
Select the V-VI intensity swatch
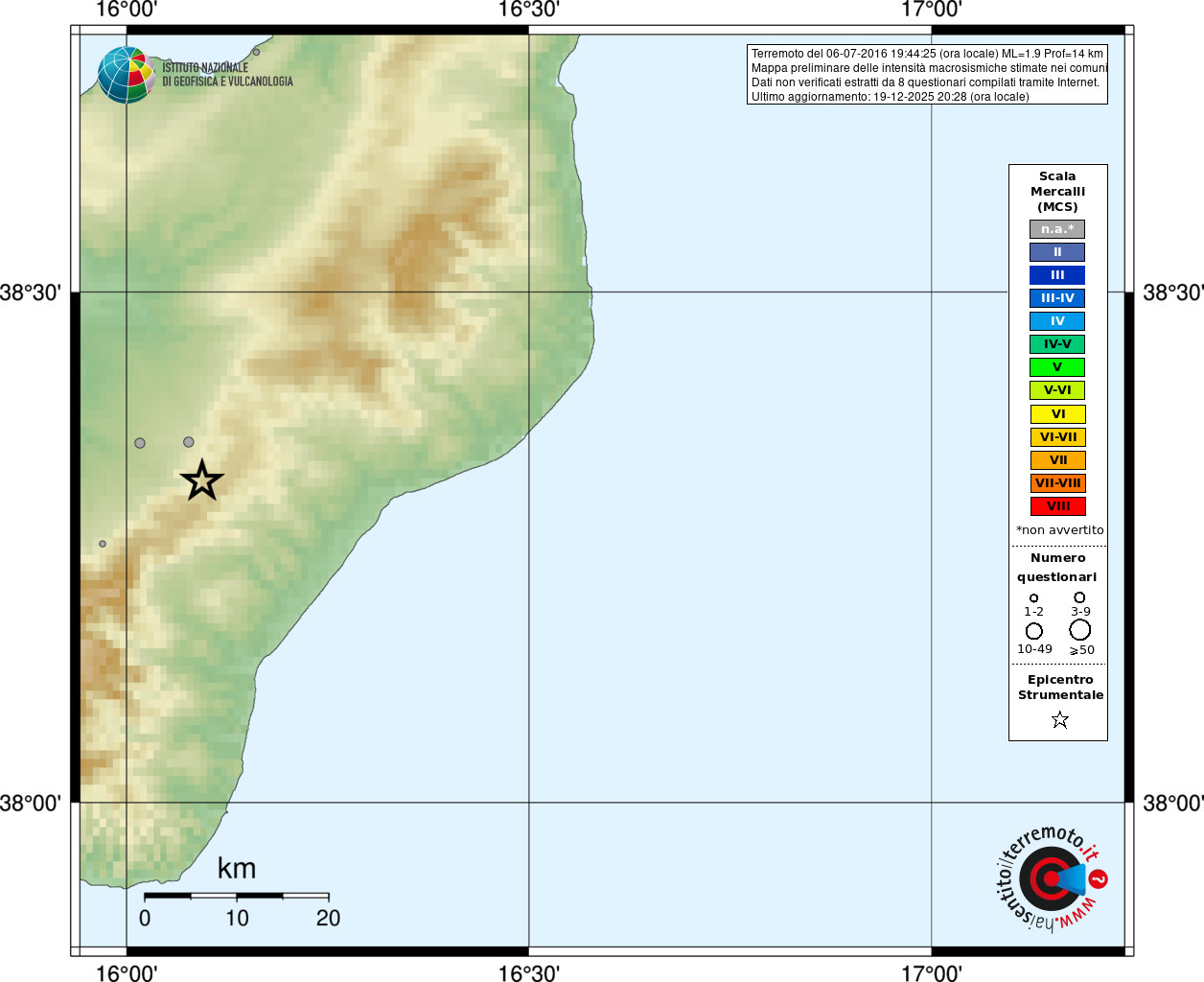pos(1057,390)
